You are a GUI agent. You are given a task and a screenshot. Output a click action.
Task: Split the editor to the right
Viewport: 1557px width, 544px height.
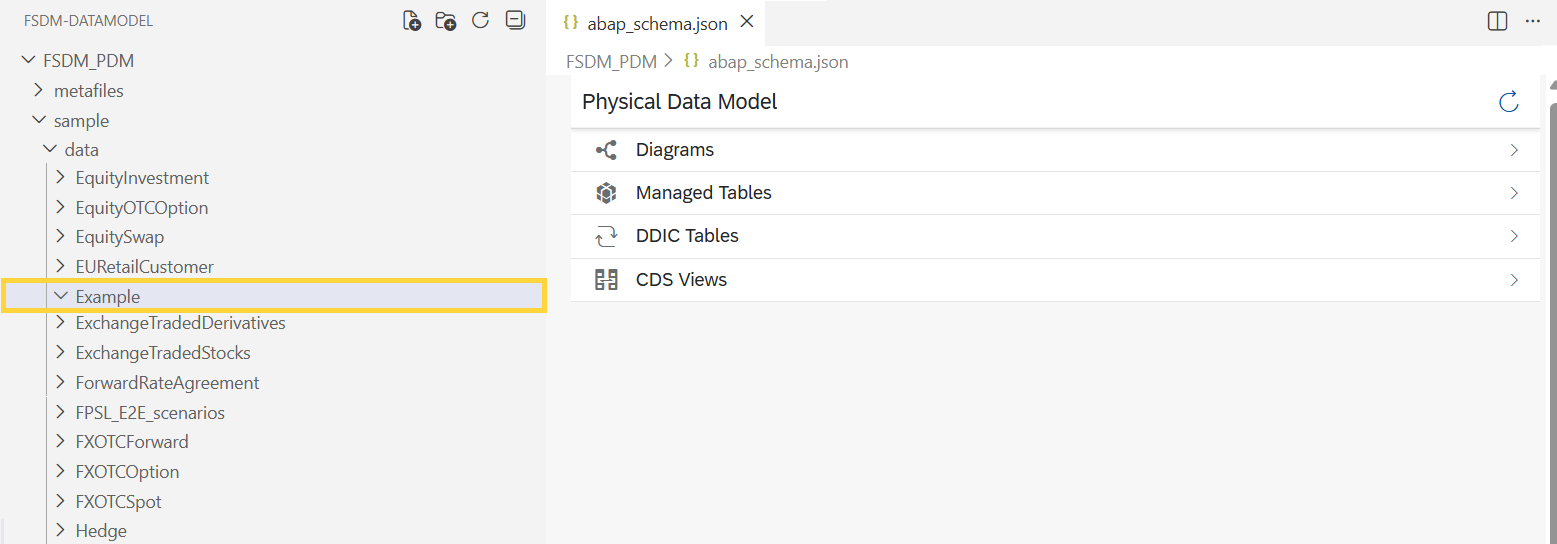click(x=1497, y=21)
